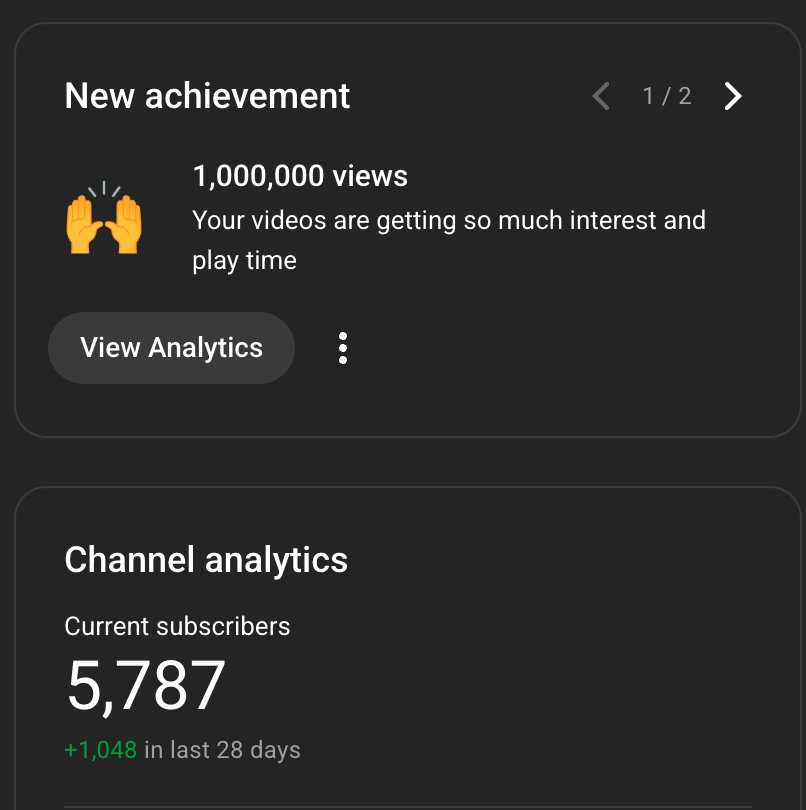Click the 'play time' text line

click(244, 261)
